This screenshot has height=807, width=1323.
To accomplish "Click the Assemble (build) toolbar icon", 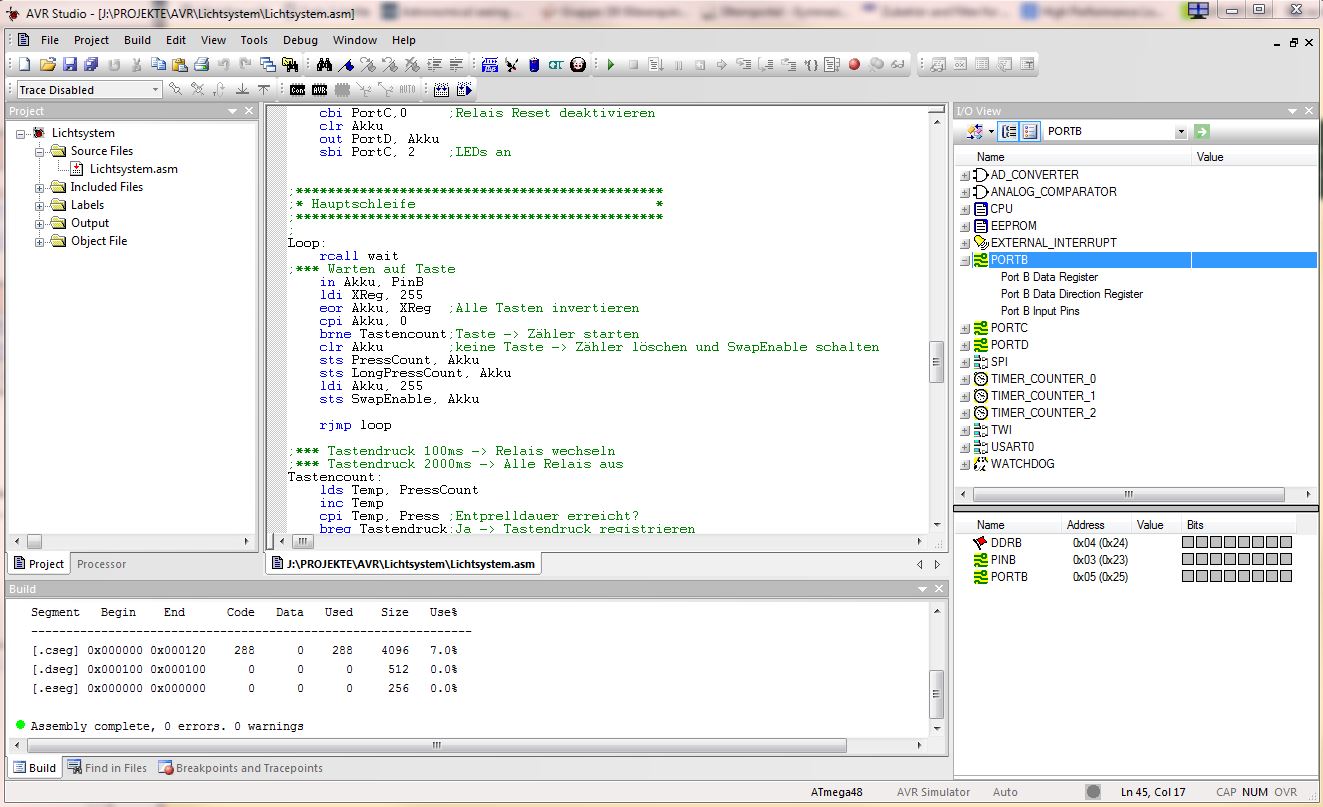I will click(x=441, y=89).
